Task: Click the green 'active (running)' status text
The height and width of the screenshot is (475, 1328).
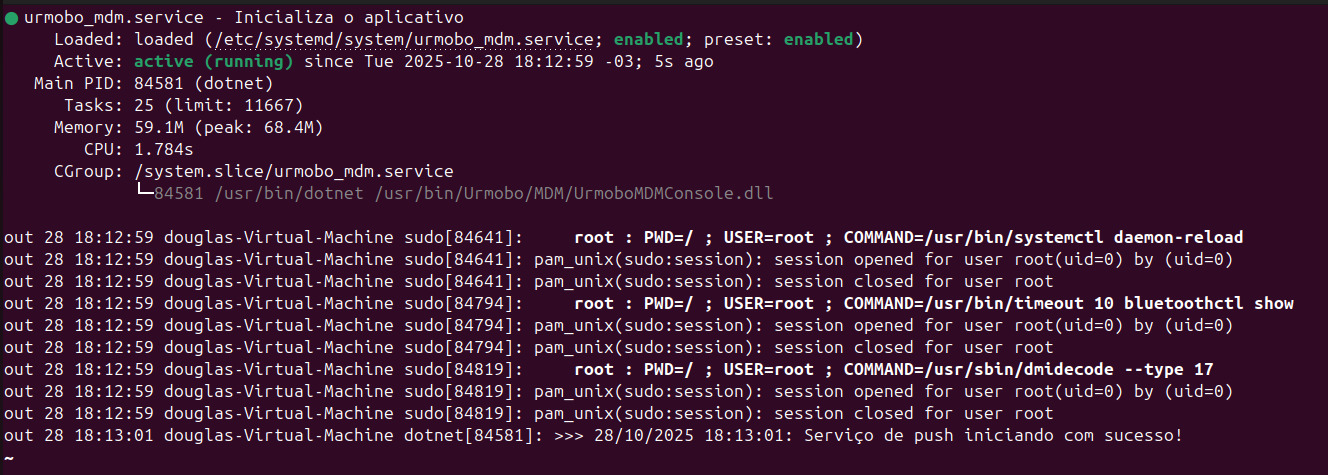Action: [214, 62]
